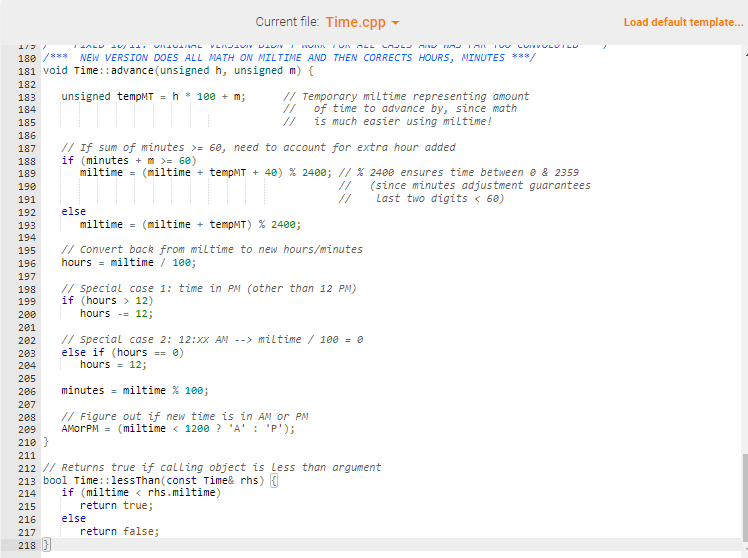Click 'return false;' statement
Screen dimensions: 748x558
(x=119, y=531)
